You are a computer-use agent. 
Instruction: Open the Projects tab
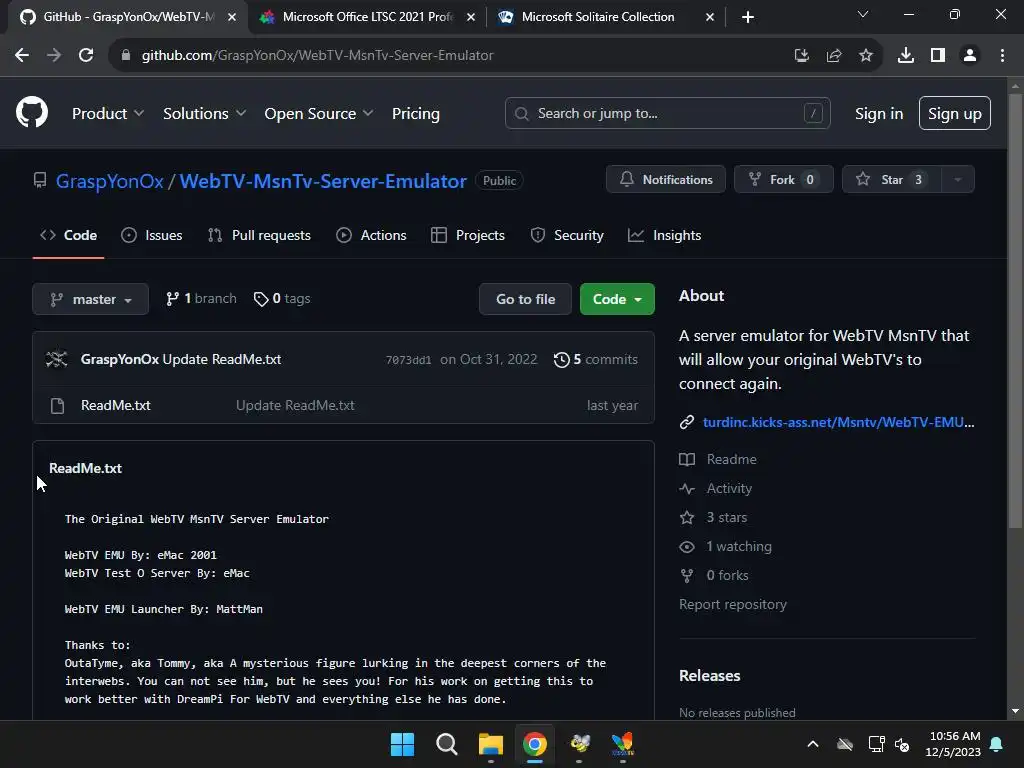pos(468,235)
